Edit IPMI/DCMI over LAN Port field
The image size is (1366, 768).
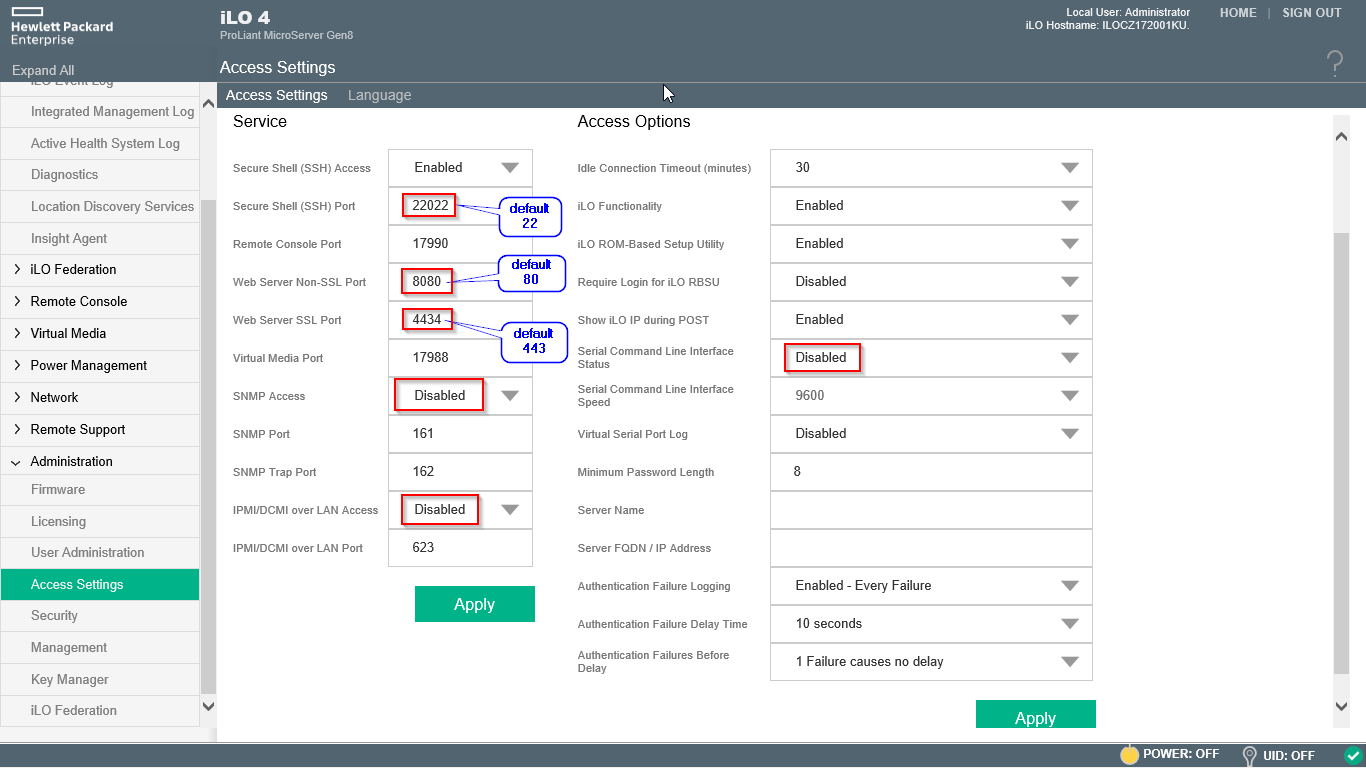coord(460,548)
